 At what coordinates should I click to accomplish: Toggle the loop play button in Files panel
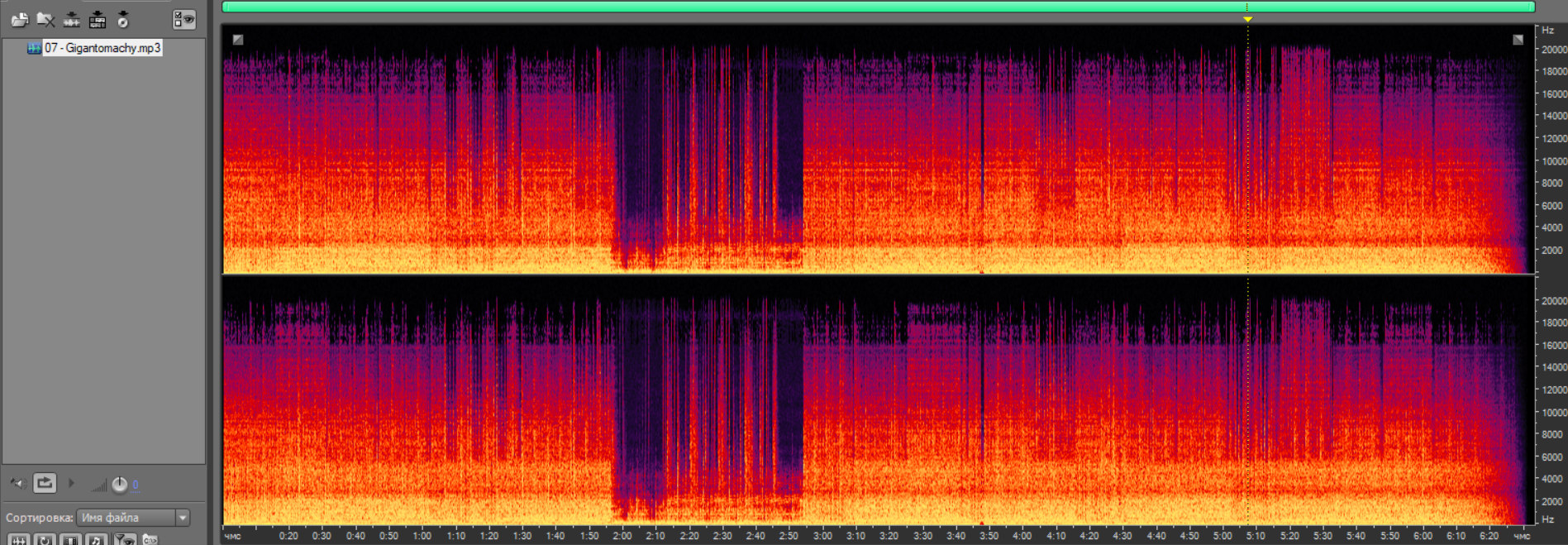point(45,482)
